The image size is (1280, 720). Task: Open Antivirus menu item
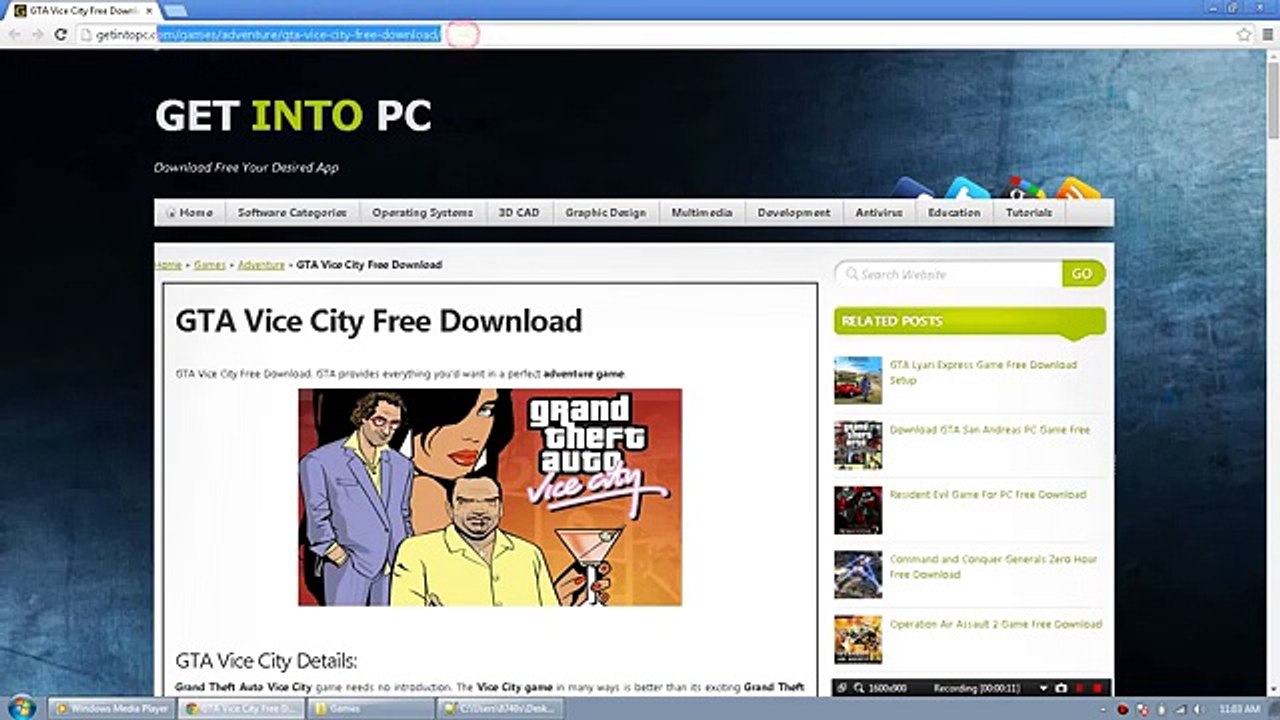(879, 213)
